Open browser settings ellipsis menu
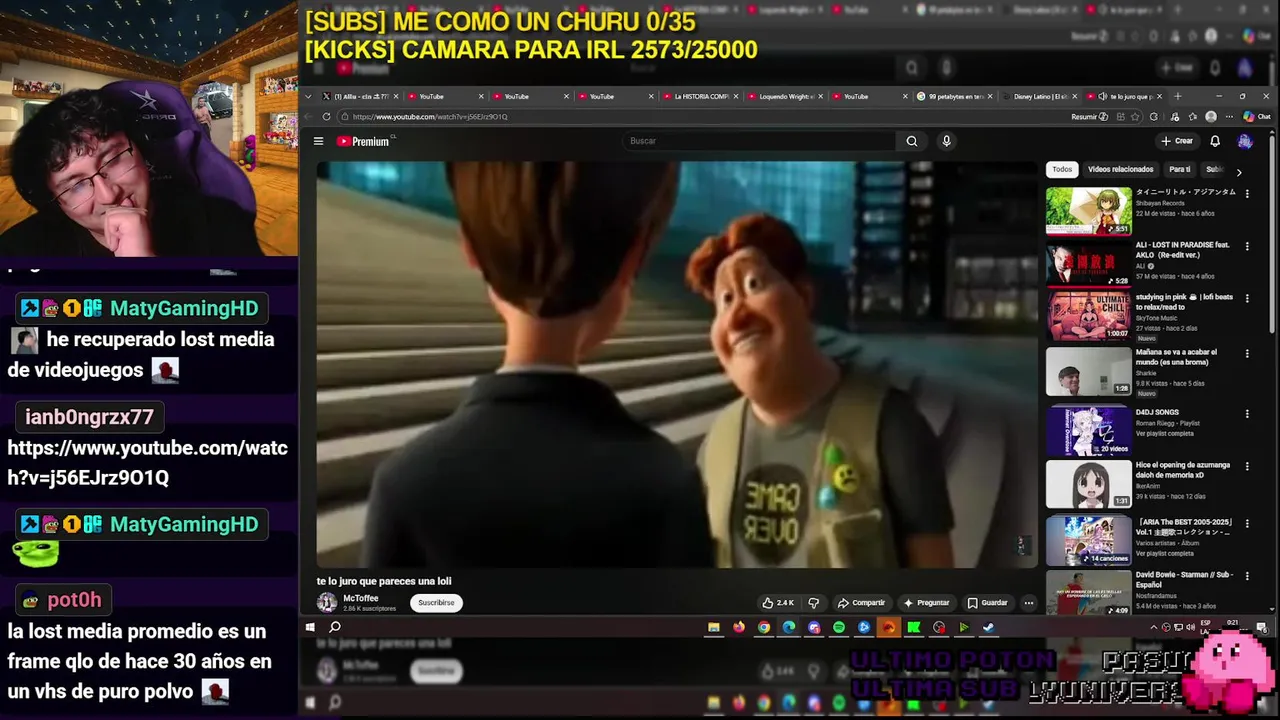This screenshot has height=720, width=1280. click(x=1229, y=117)
